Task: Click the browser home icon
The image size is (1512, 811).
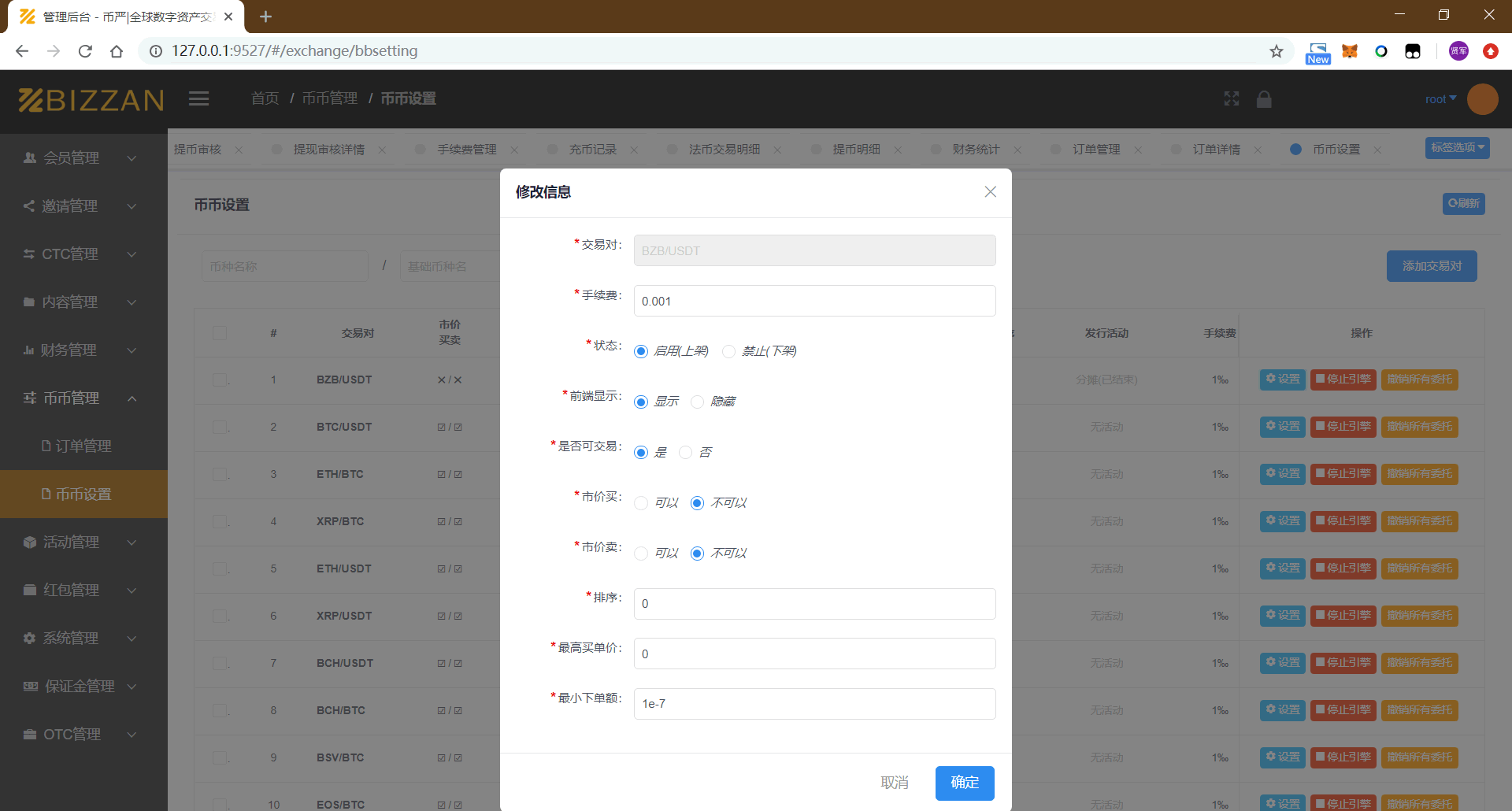Action: tap(117, 51)
